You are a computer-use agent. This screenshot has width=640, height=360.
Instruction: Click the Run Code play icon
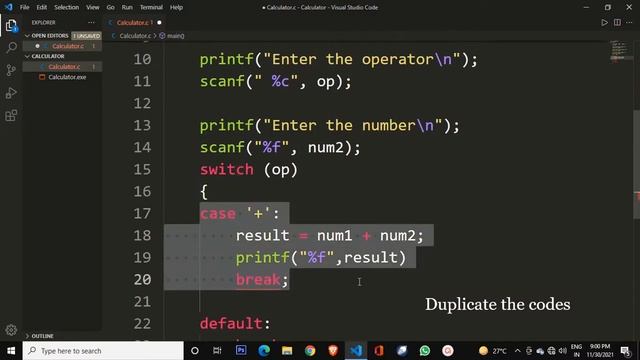click(x=604, y=22)
